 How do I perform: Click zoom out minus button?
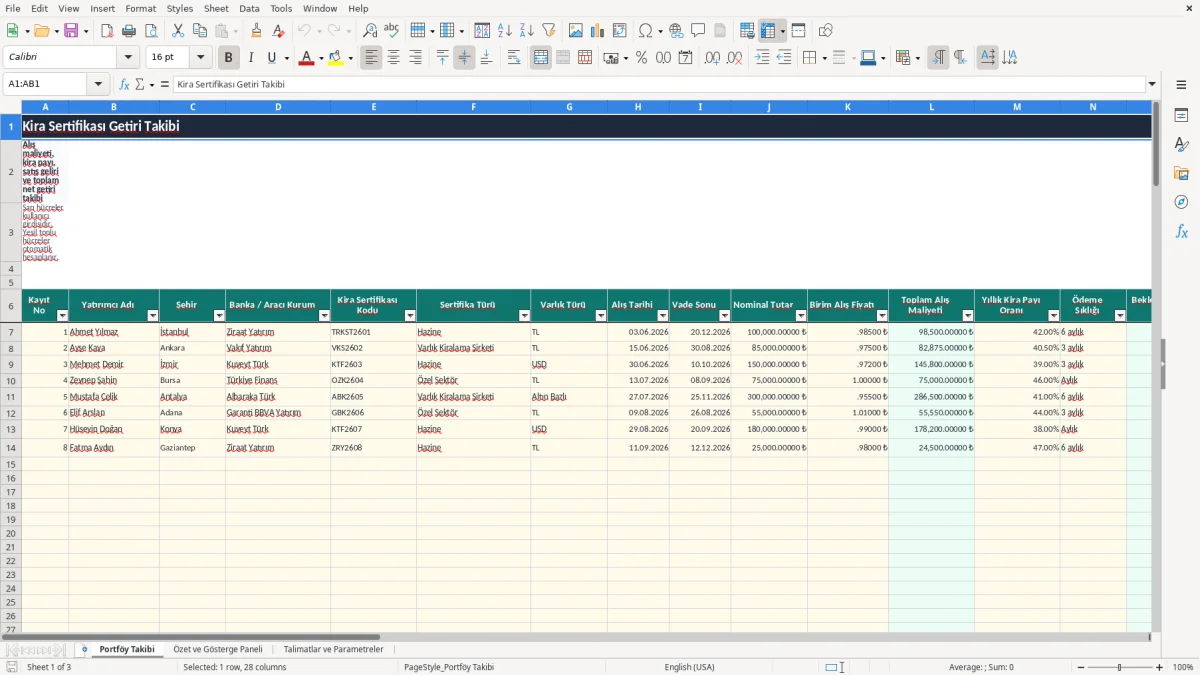[x=1079, y=667]
